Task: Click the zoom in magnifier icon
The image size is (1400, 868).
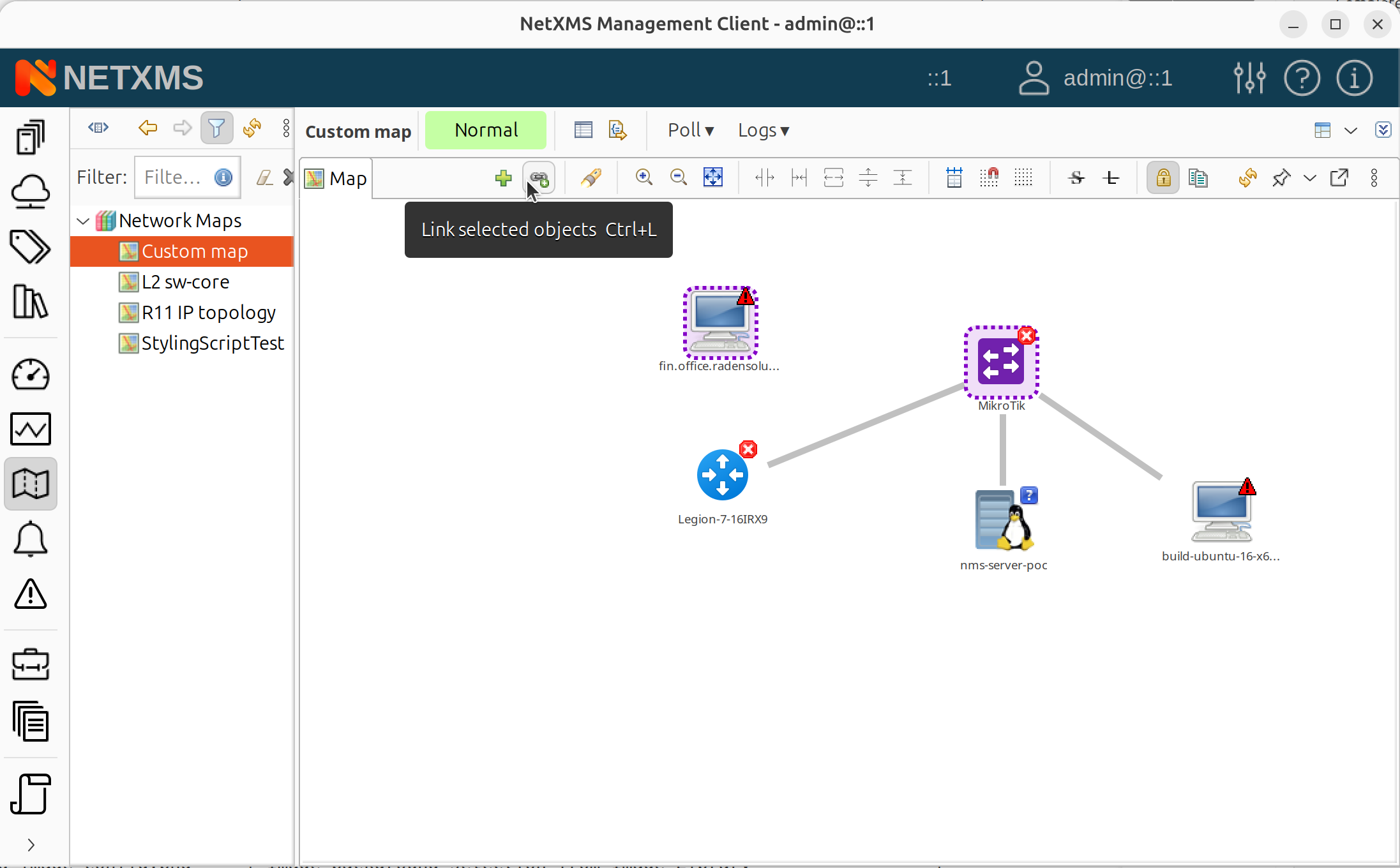Action: [x=644, y=177]
